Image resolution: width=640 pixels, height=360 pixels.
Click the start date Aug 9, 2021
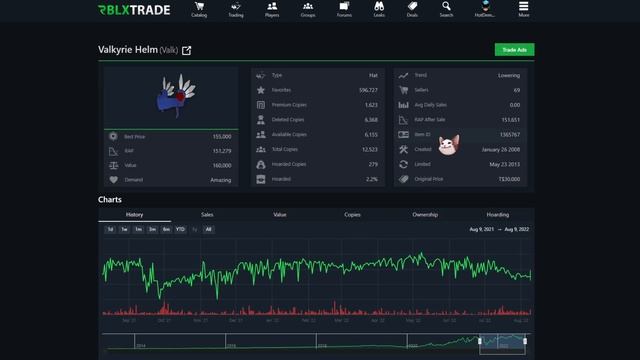[x=482, y=229]
